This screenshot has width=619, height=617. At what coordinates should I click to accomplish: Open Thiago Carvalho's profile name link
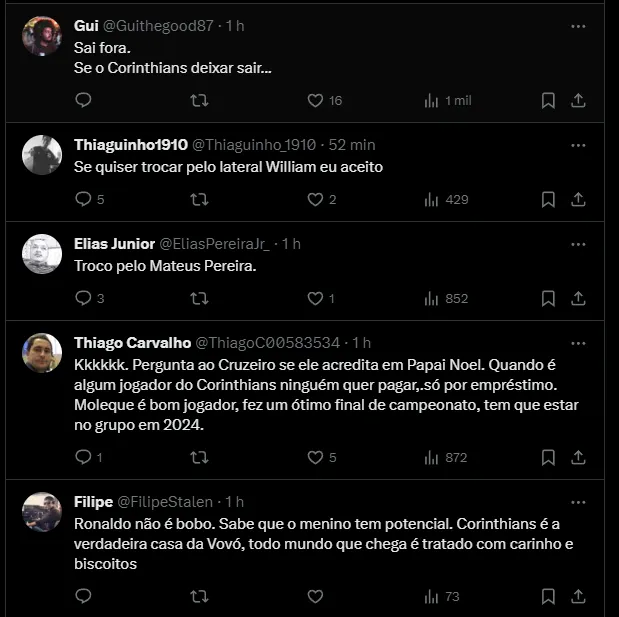(132, 343)
